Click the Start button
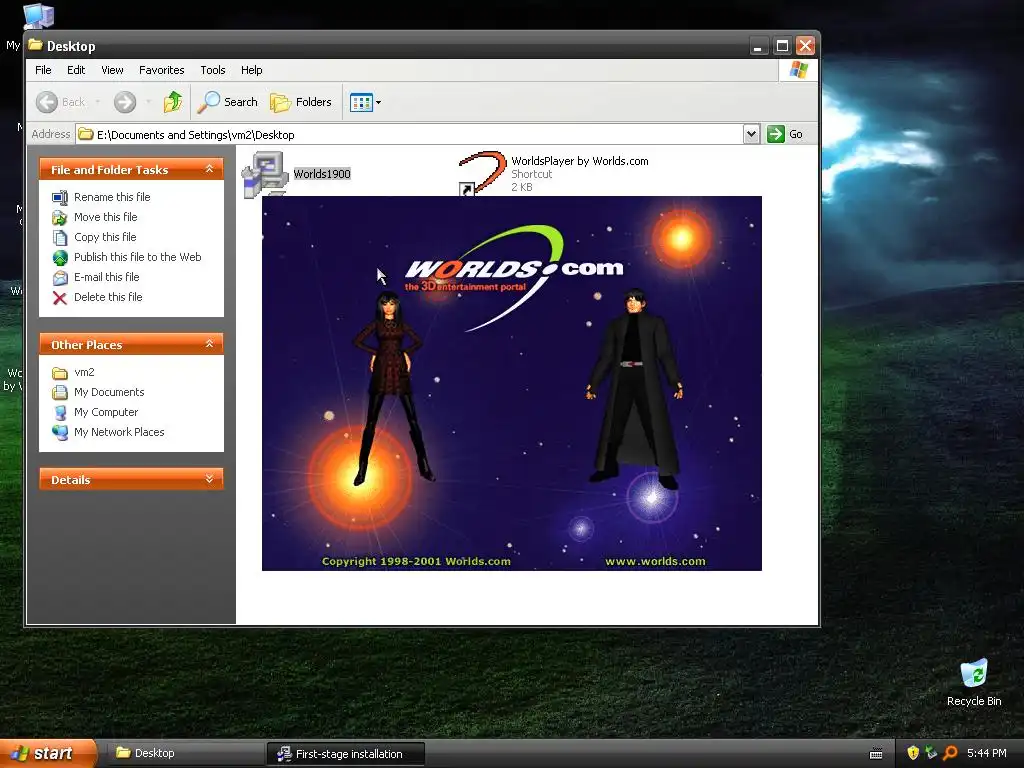This screenshot has height=768, width=1024. [x=47, y=753]
